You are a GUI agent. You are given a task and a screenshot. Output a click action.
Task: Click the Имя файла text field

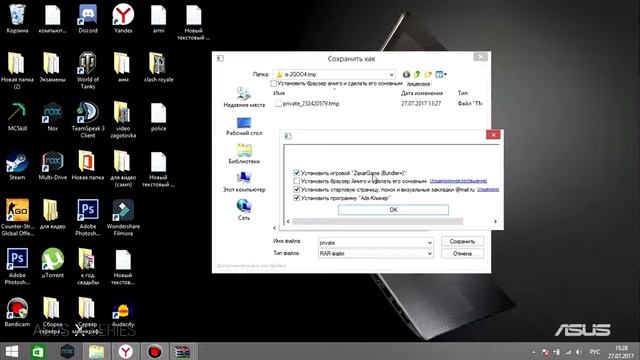[372, 242]
